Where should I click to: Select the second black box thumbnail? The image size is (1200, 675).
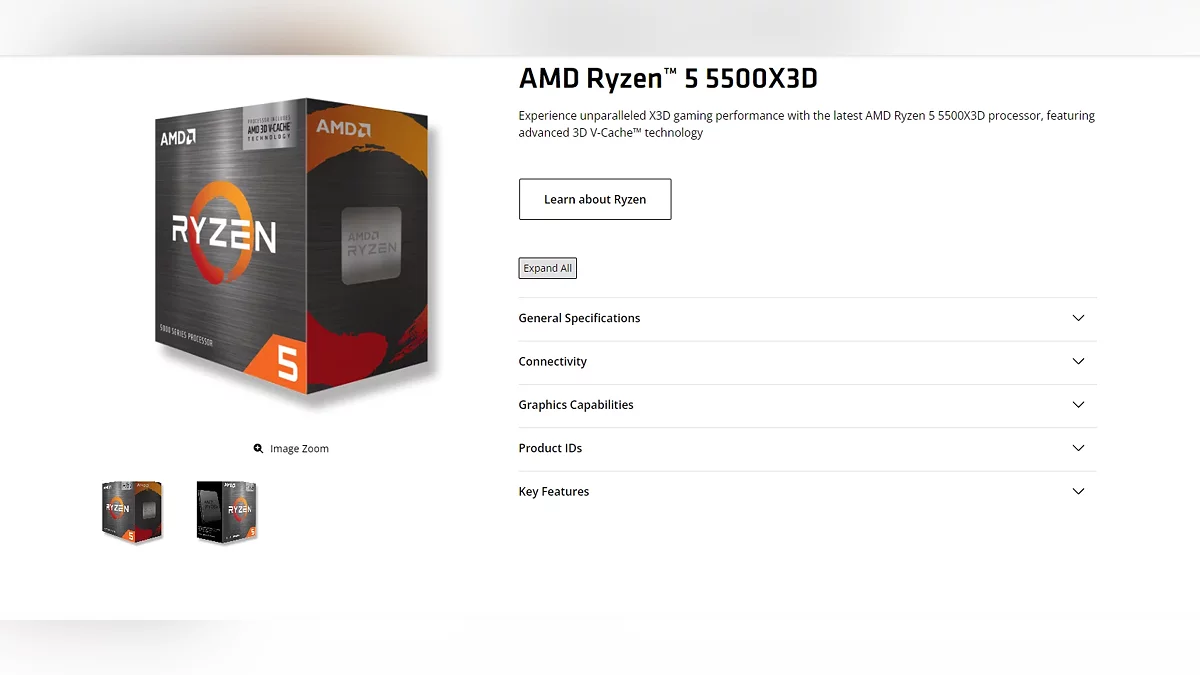226,511
